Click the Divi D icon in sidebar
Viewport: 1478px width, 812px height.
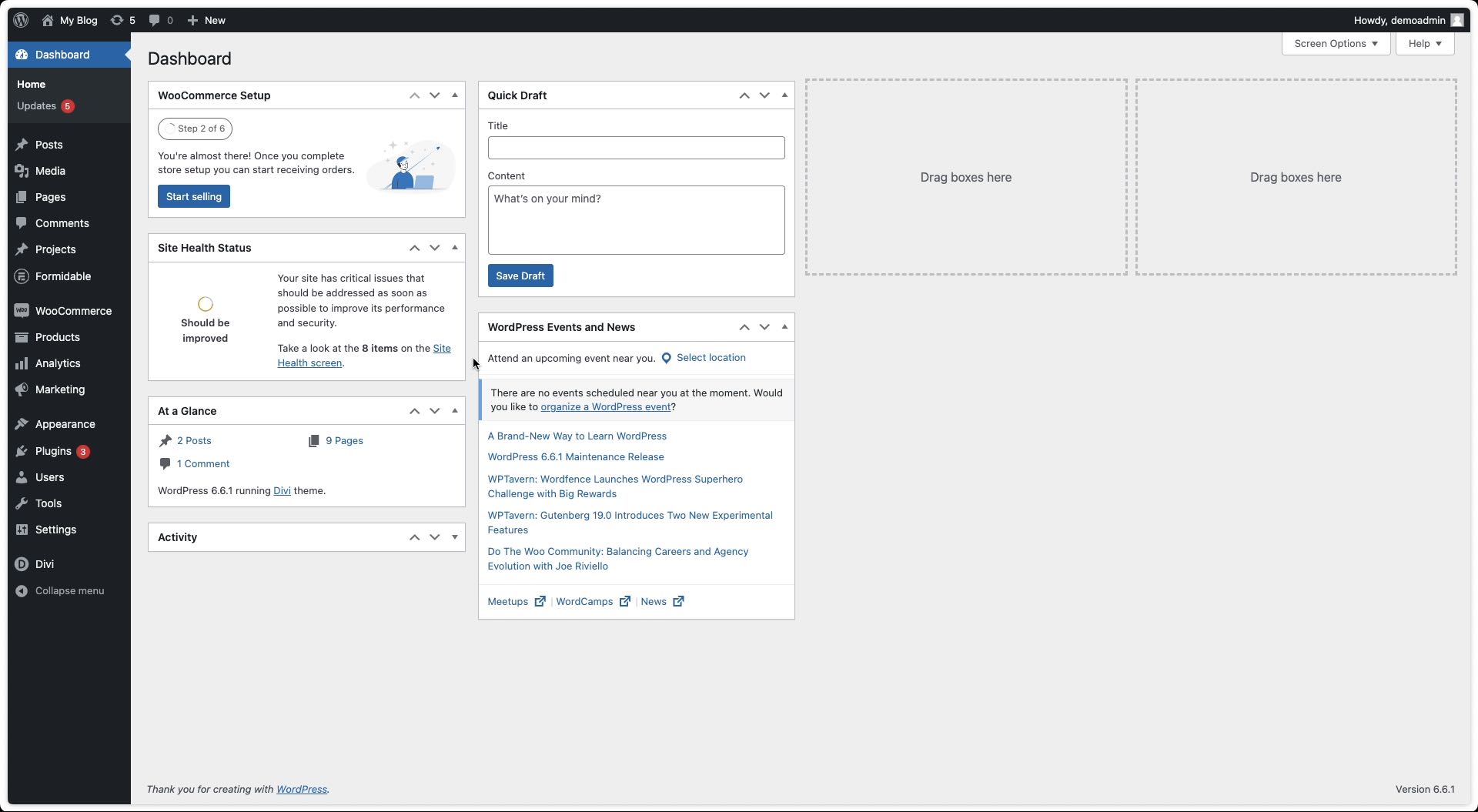point(22,564)
